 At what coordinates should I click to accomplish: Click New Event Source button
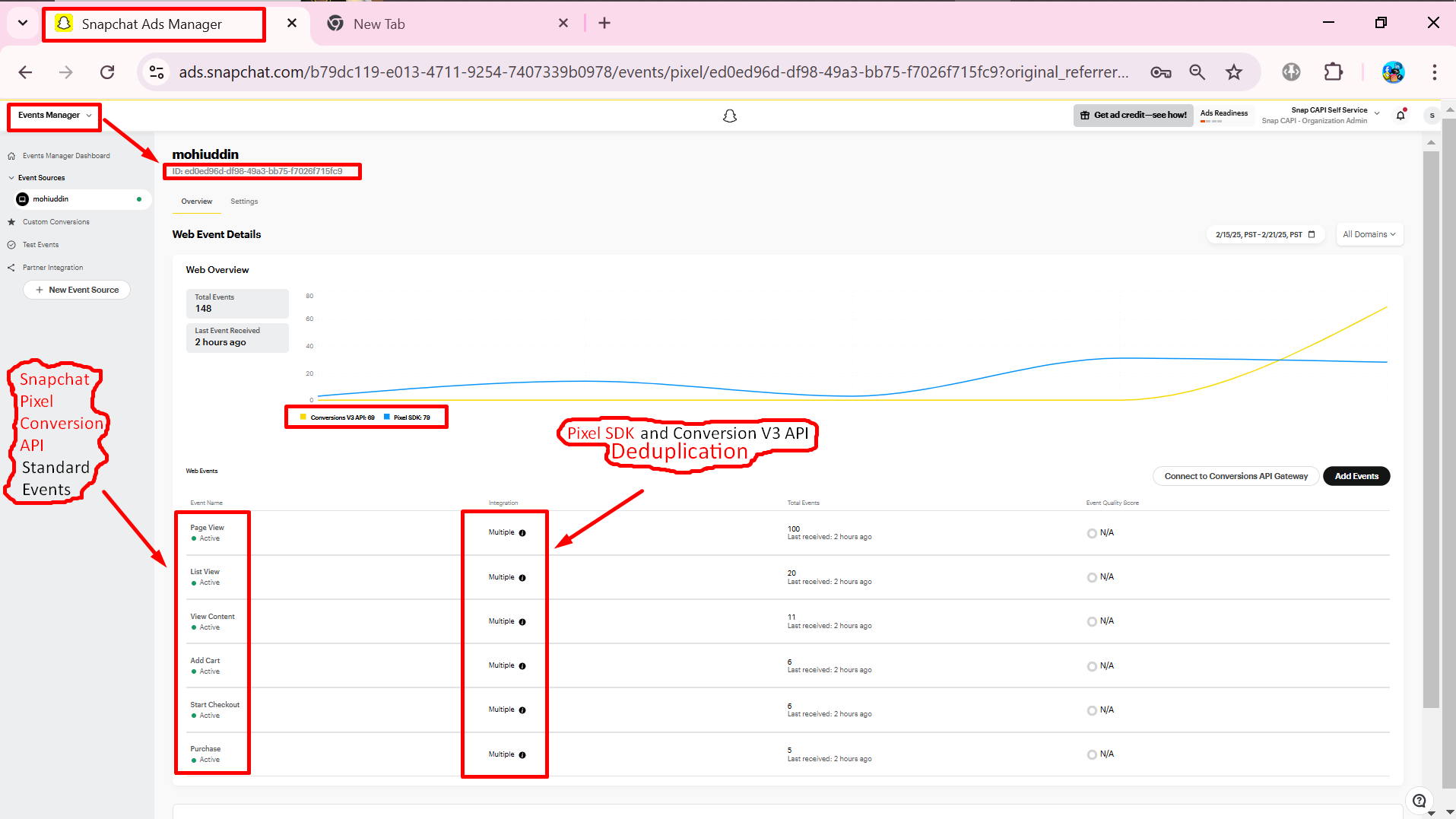pyautogui.click(x=77, y=290)
